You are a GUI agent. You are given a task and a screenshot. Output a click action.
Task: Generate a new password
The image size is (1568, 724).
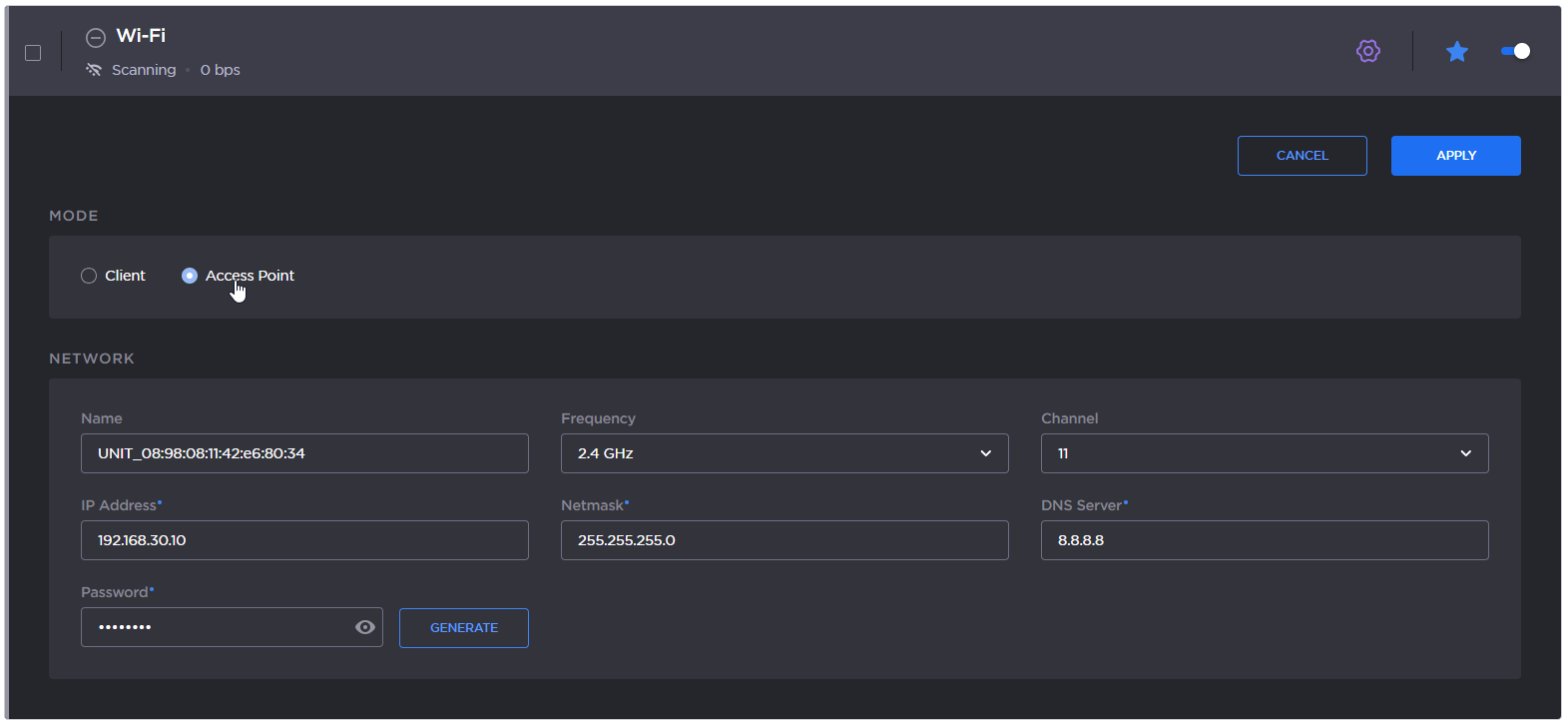point(463,628)
